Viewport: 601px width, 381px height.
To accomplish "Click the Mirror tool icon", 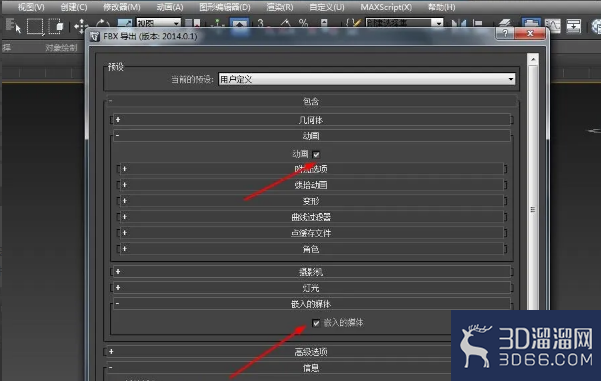I will point(458,24).
